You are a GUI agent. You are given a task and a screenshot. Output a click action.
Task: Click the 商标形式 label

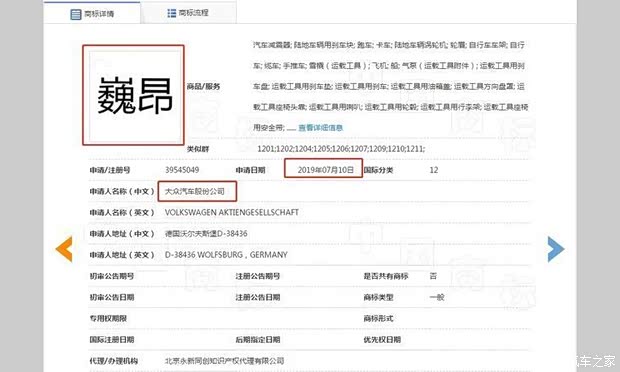[378, 319]
